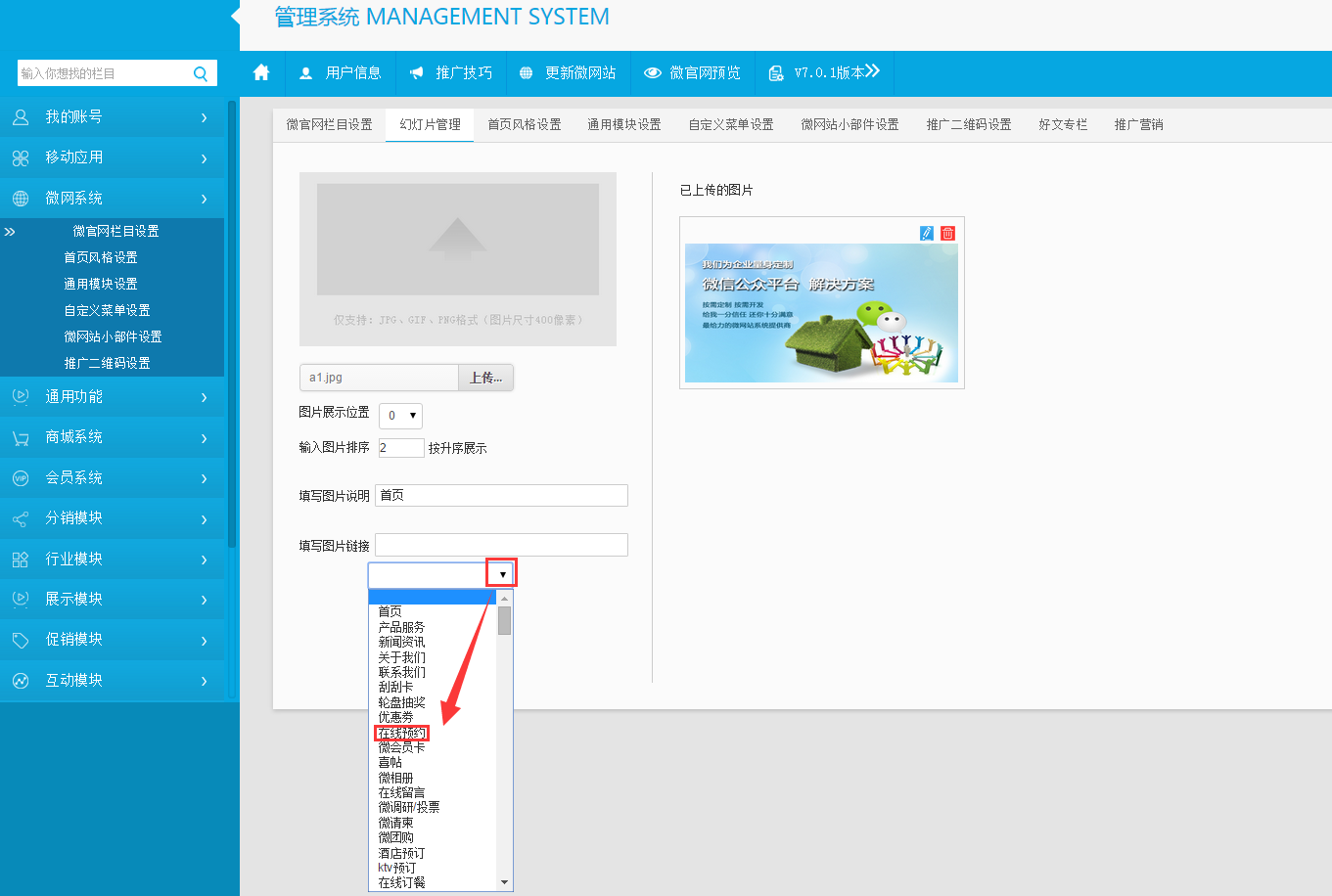The height and width of the screenshot is (896, 1332).
Task: Open 微官网预览 with the eye icon
Action: pos(692,72)
